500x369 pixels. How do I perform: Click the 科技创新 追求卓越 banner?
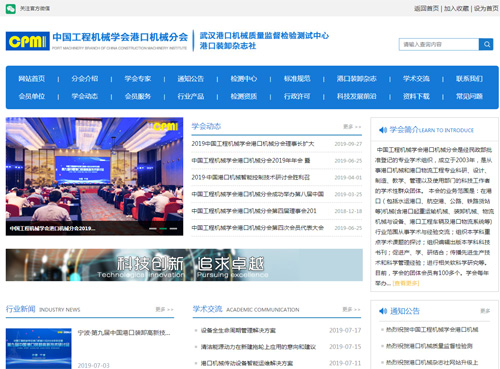184,265
